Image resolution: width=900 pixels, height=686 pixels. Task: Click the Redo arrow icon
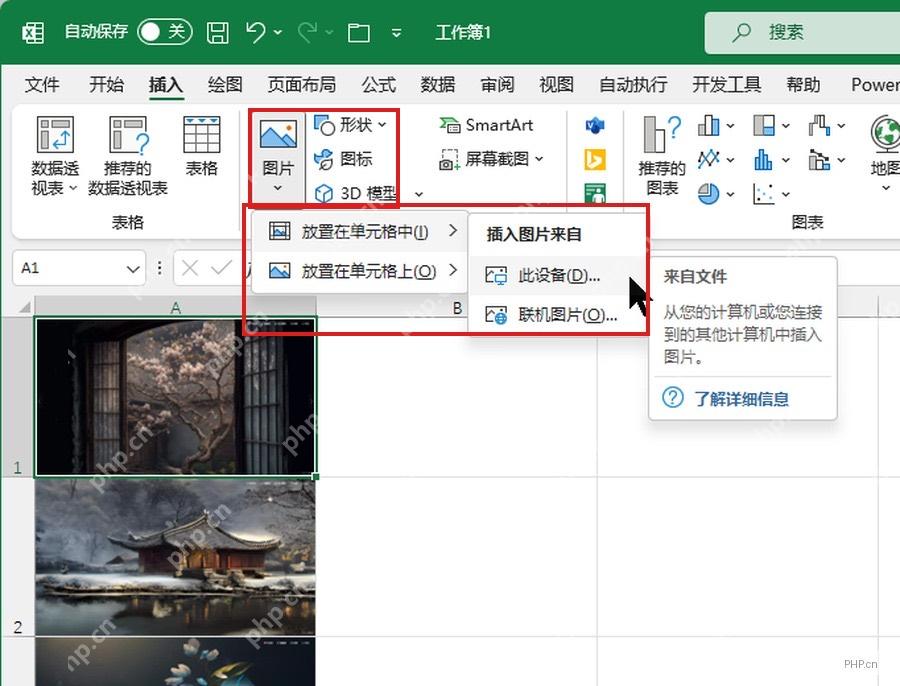click(307, 32)
